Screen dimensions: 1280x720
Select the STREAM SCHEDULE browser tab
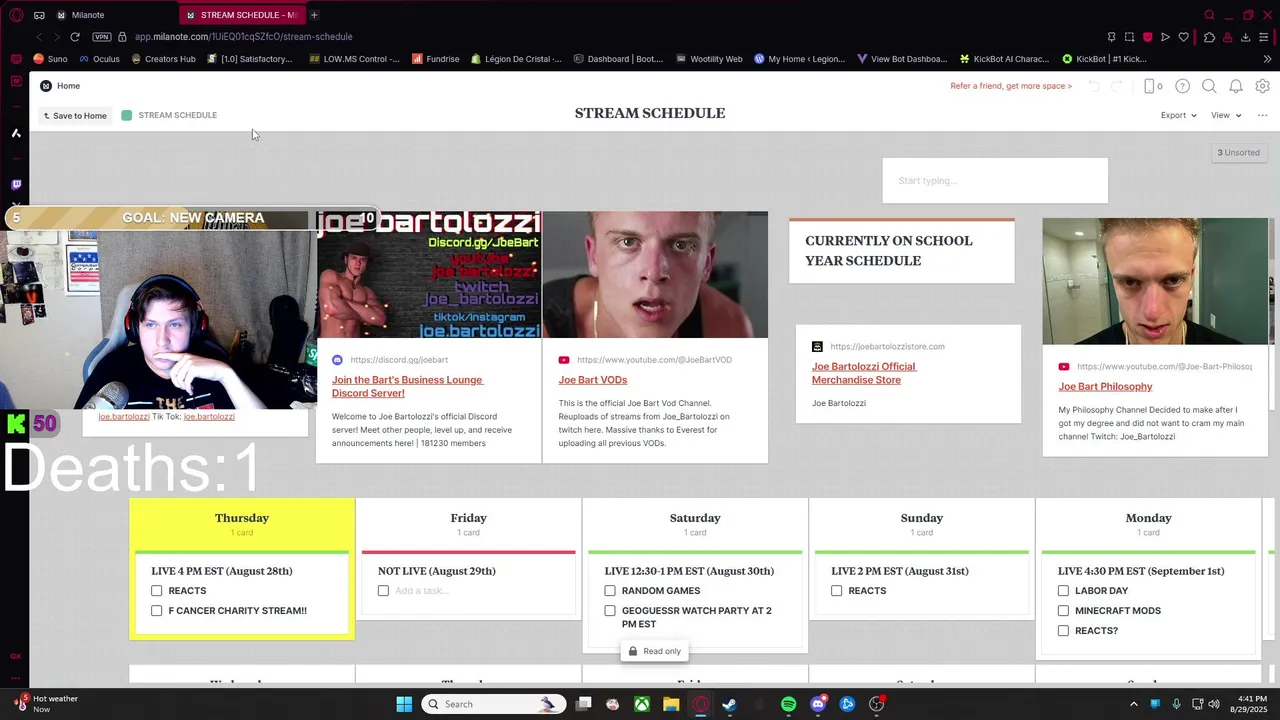coord(242,15)
